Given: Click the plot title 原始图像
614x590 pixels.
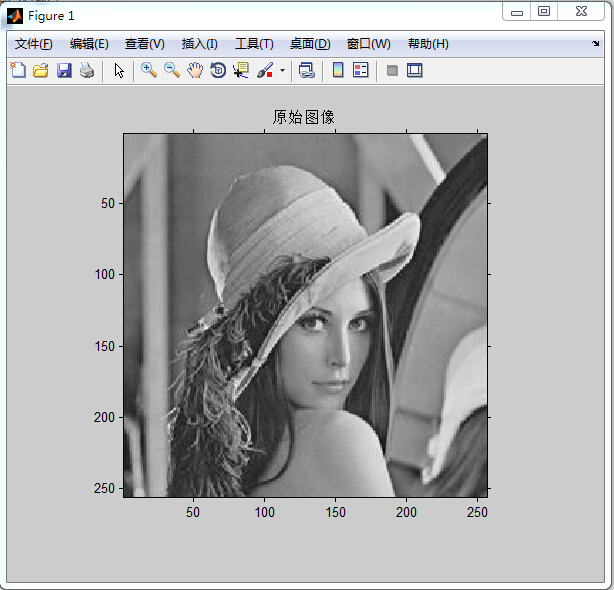Looking at the screenshot, I should (303, 117).
